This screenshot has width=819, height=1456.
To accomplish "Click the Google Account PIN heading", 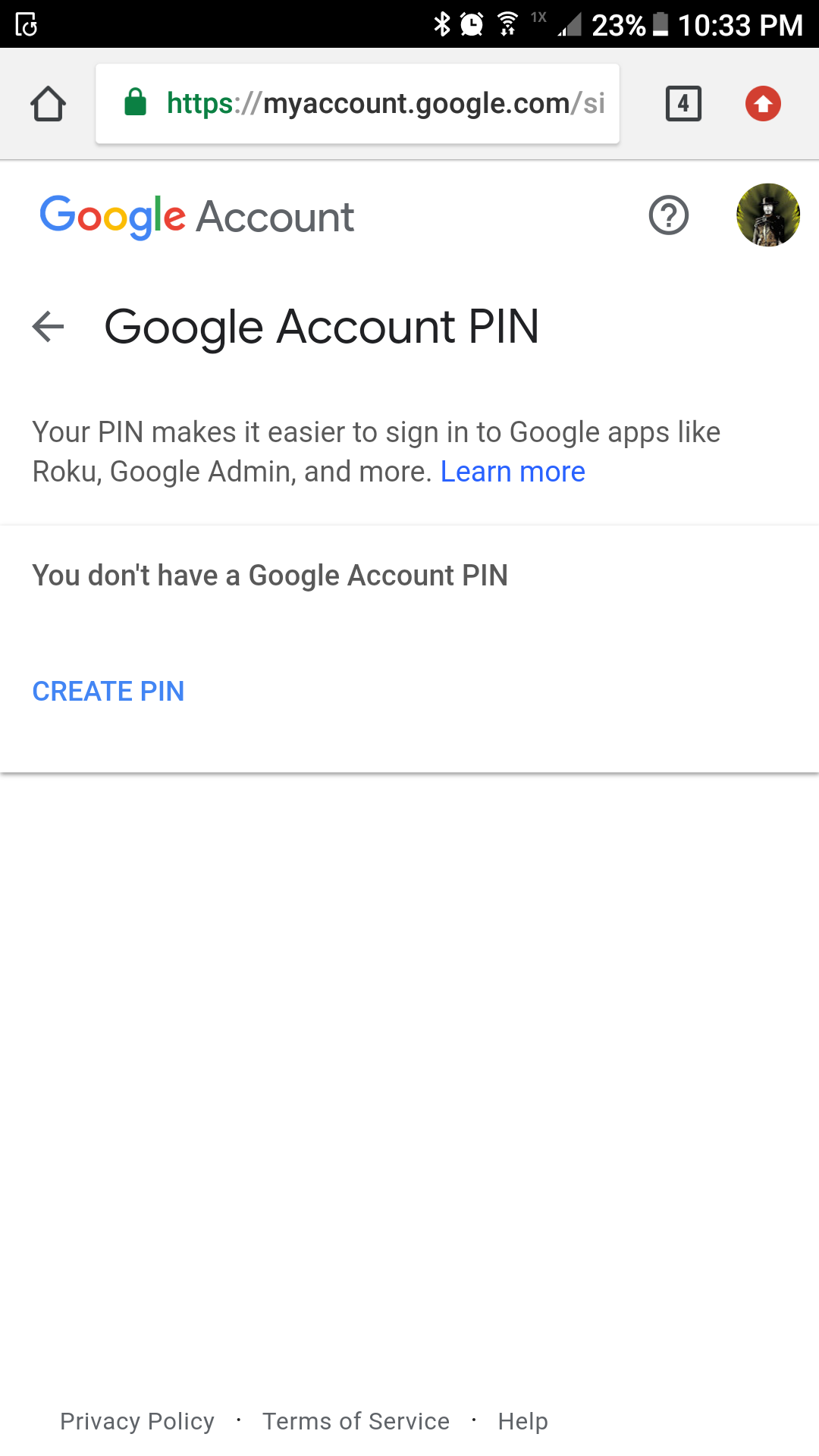I will click(322, 327).
